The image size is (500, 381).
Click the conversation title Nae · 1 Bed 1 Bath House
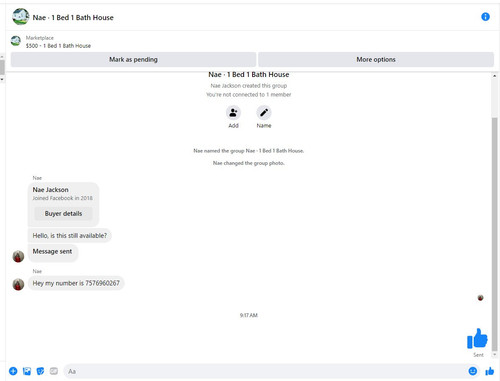click(x=73, y=17)
